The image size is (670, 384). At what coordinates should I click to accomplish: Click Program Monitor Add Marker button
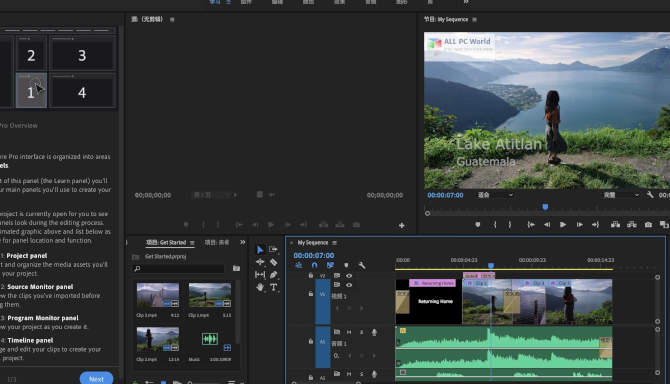tap(478, 224)
